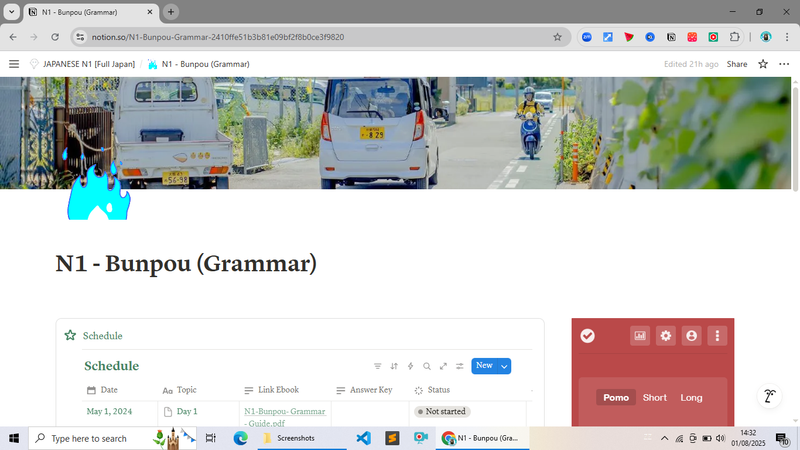Select the Short break tab
This screenshot has height=450, width=800.
(655, 397)
